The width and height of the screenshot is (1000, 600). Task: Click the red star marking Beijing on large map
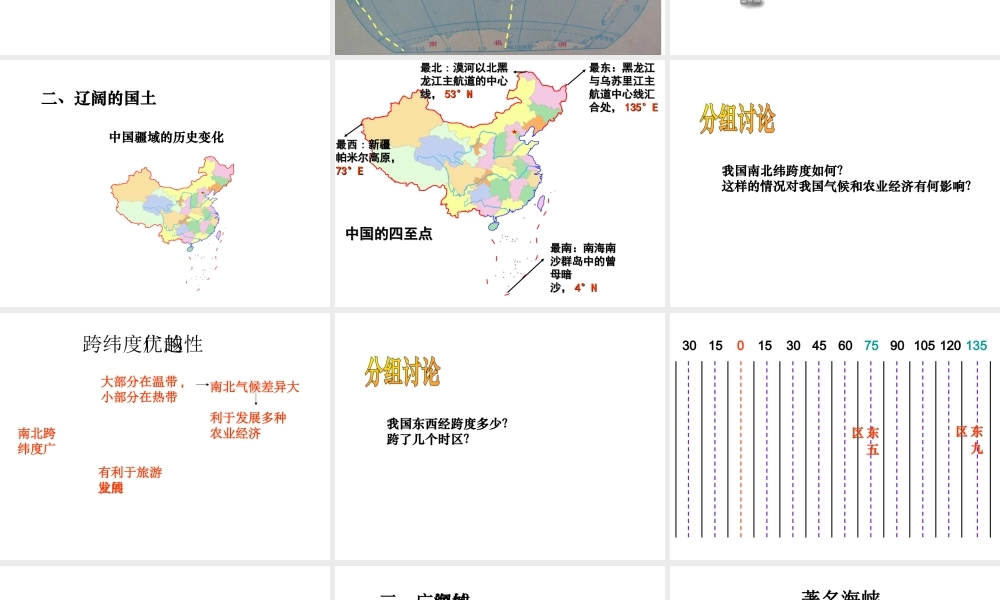click(x=513, y=132)
